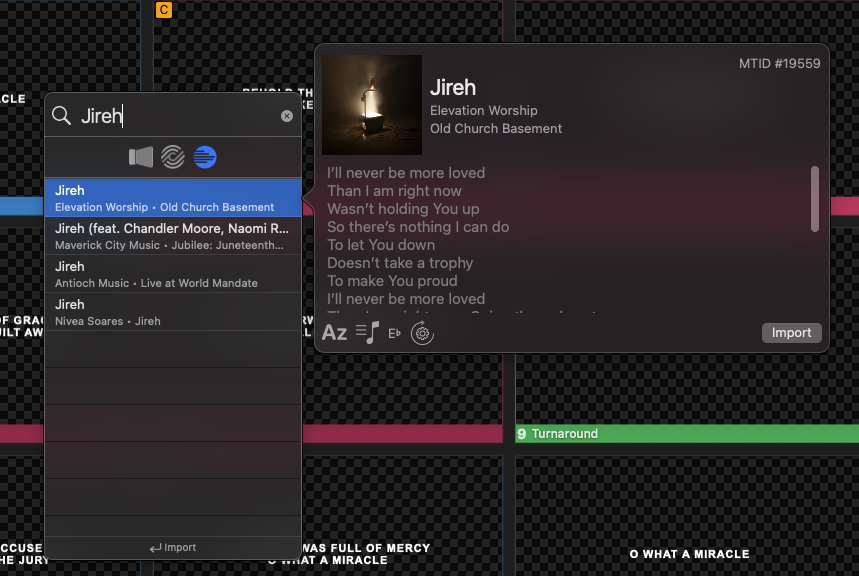Click the MTID #19559 label
This screenshot has height=576, width=859.
point(780,64)
